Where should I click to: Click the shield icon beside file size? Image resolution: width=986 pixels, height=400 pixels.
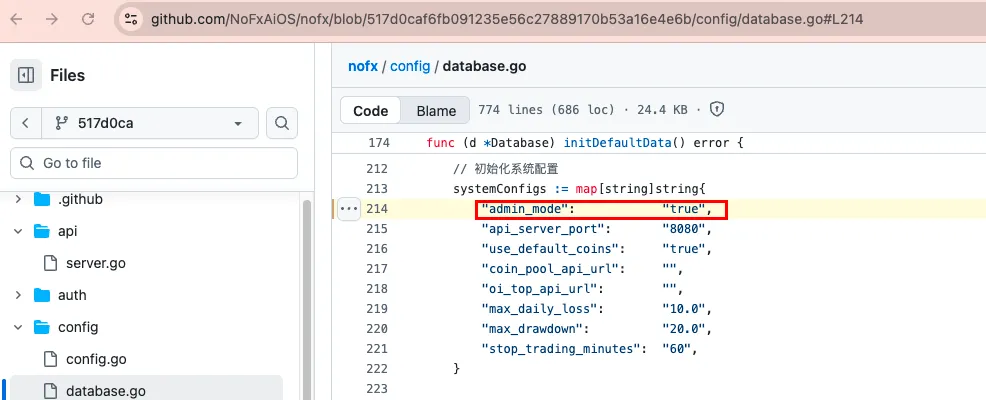(x=716, y=109)
